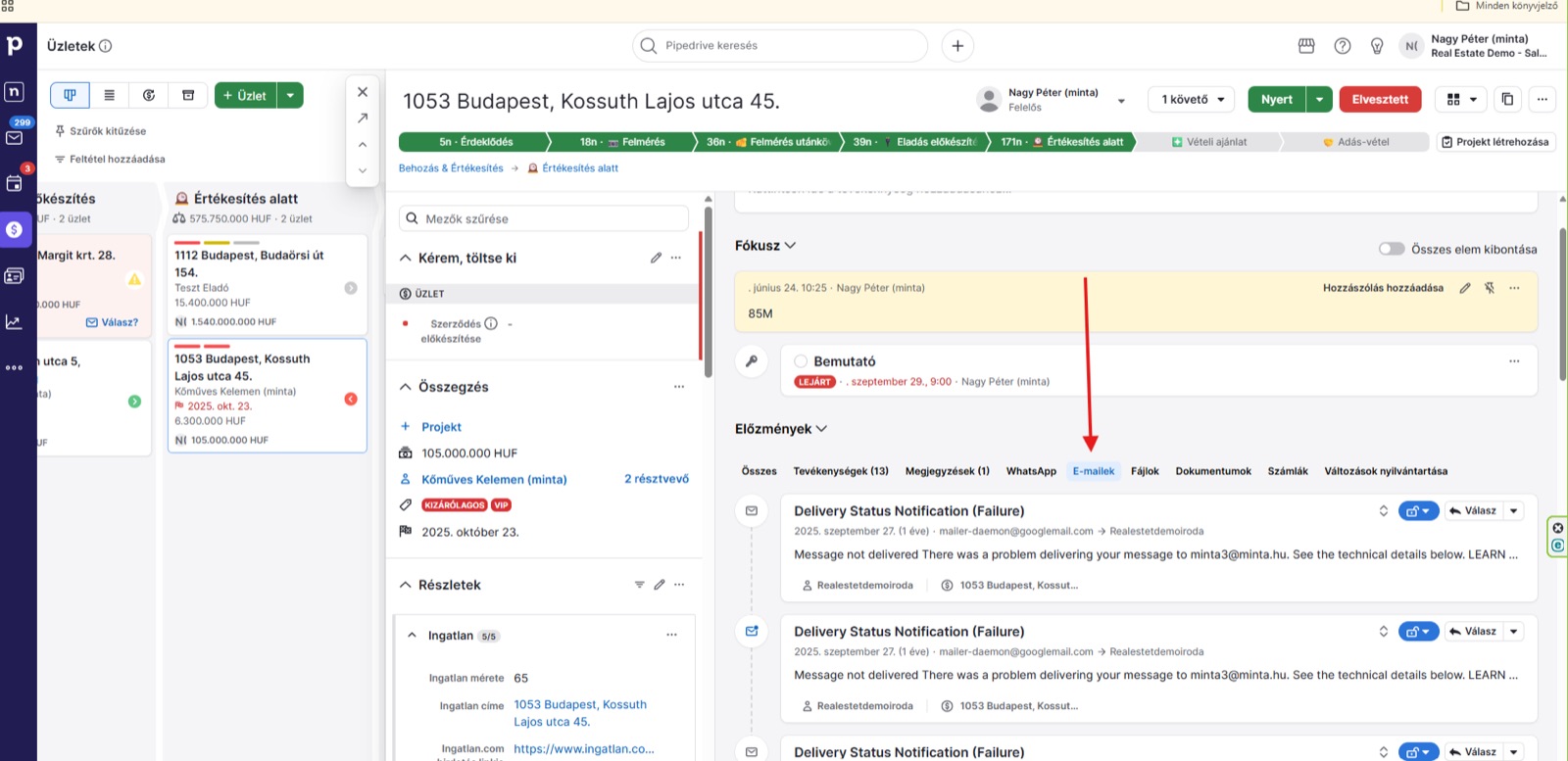Select the E-mailek tab
The height and width of the screenshot is (761, 1568).
pyautogui.click(x=1094, y=471)
